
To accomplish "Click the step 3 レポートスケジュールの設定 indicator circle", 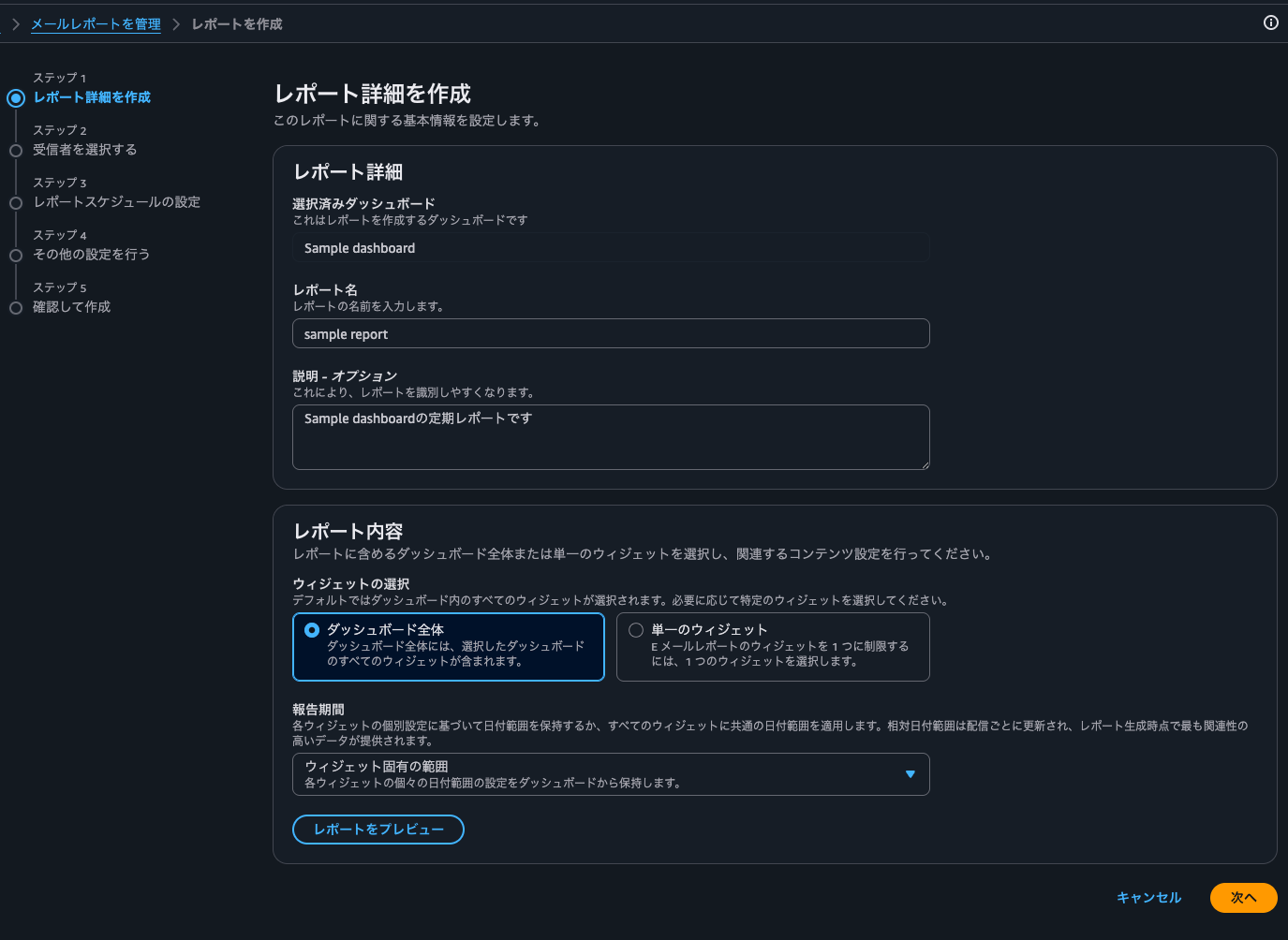I will click(15, 201).
